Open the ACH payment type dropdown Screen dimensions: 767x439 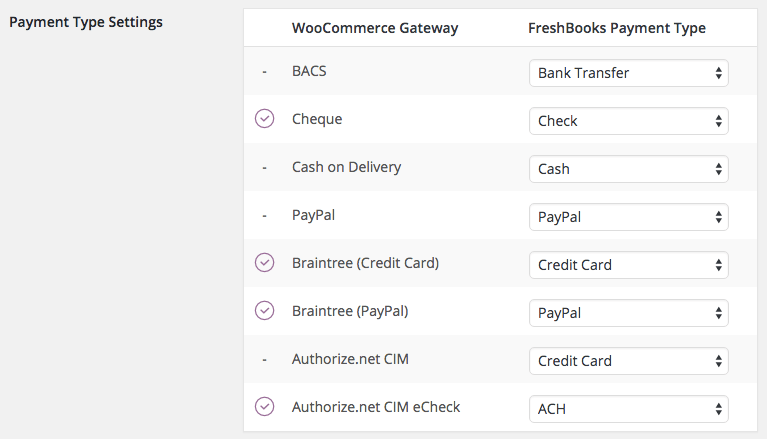pyautogui.click(x=629, y=409)
